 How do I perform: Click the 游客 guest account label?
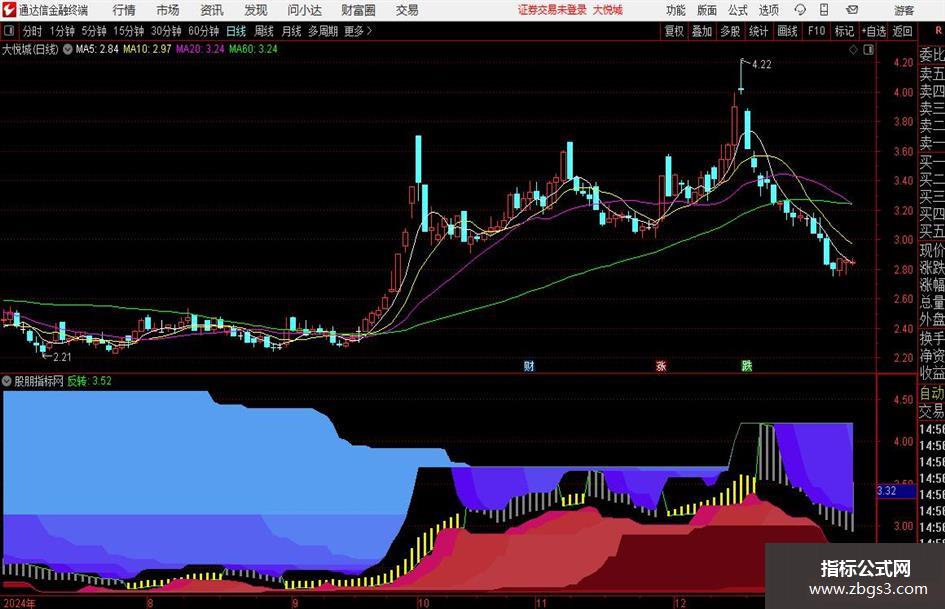coord(903,10)
